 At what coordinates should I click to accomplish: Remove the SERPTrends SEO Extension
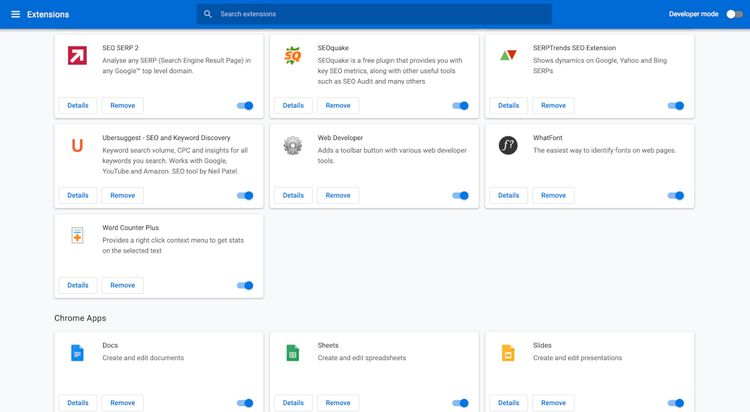pos(553,105)
